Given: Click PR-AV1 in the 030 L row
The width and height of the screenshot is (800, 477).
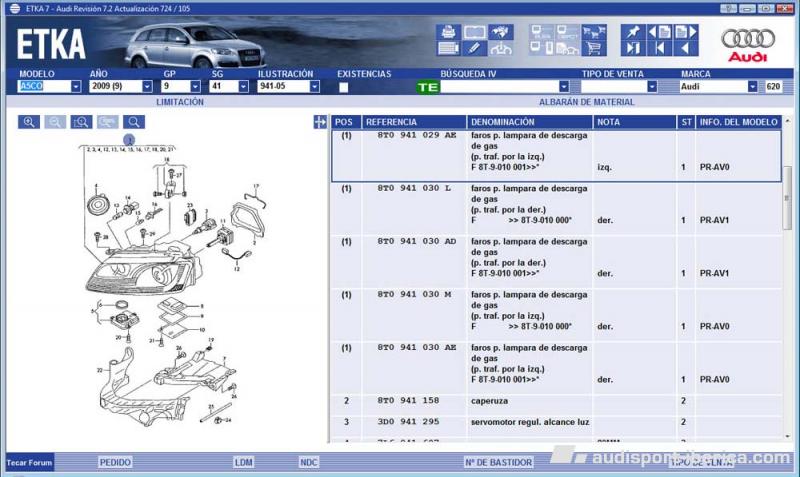Looking at the screenshot, I should (x=714, y=220).
